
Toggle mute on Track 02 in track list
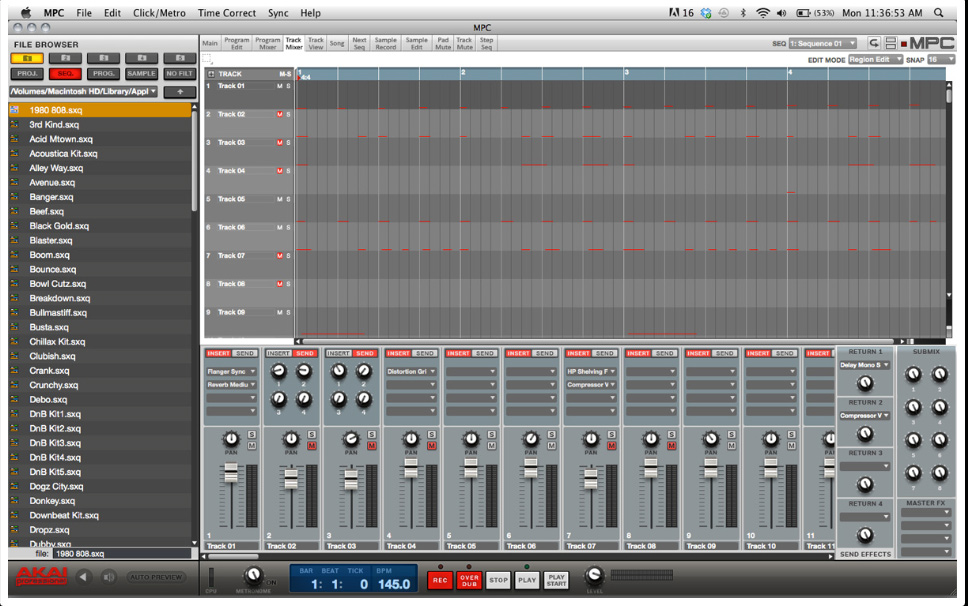point(280,114)
